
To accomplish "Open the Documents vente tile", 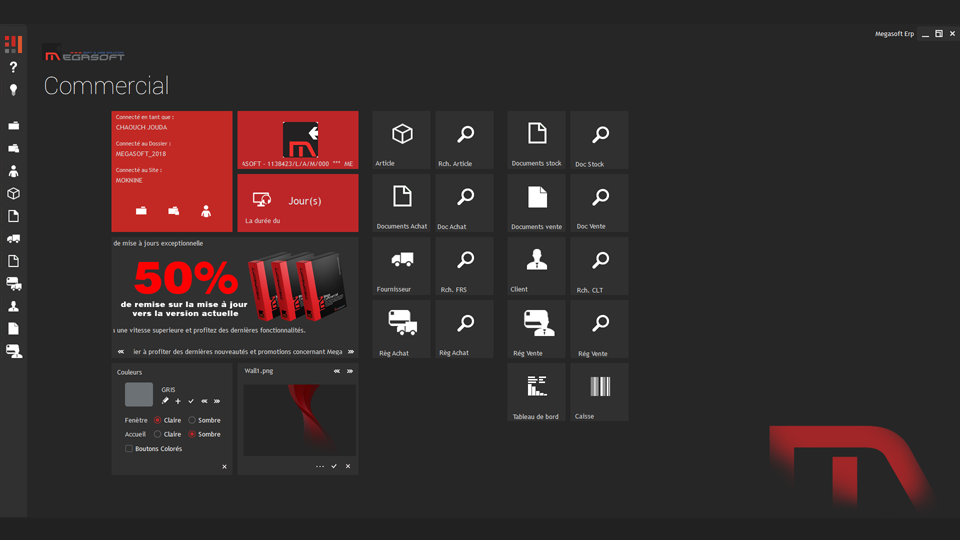I will point(536,203).
